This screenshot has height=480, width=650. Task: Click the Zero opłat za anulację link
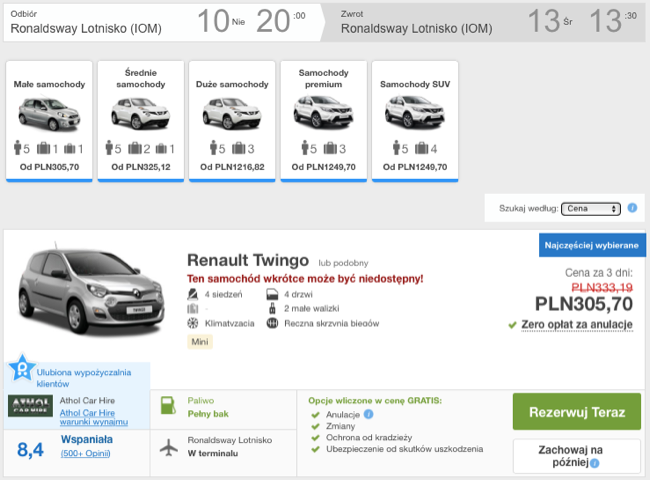click(577, 325)
